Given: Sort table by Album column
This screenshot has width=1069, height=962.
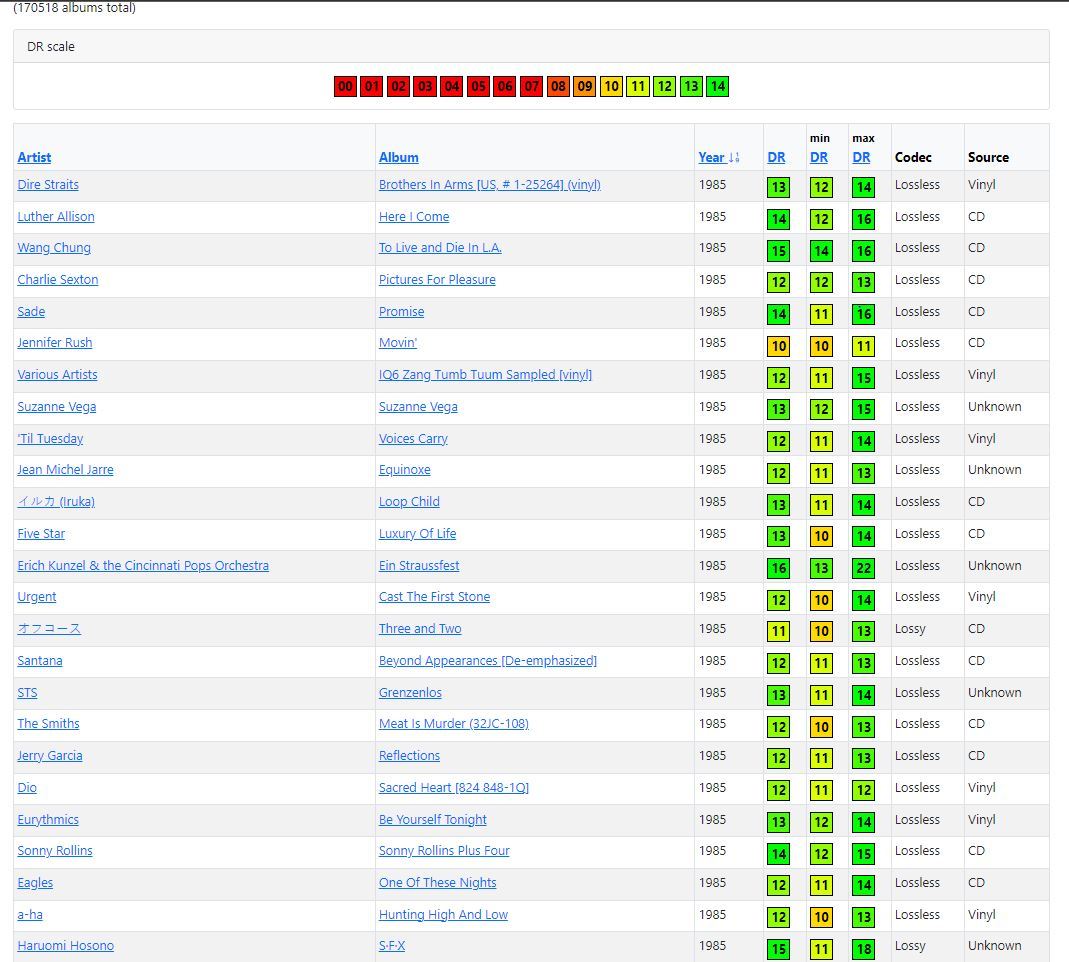Looking at the screenshot, I should (399, 157).
